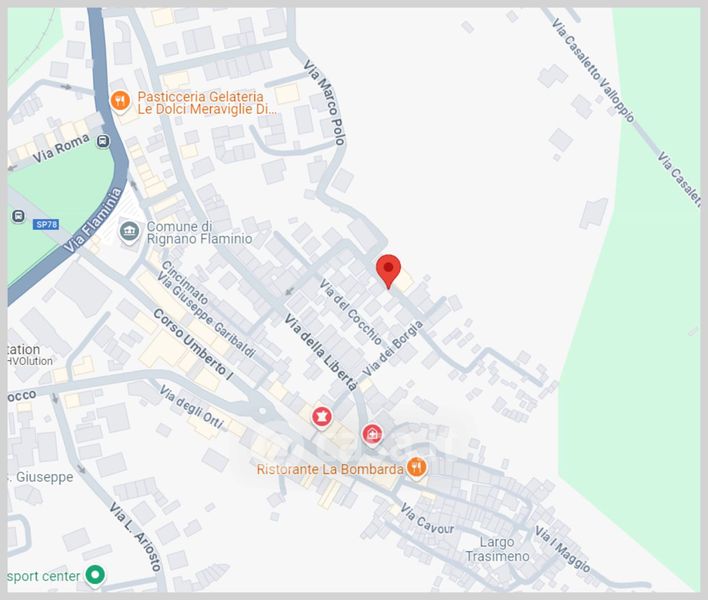Click the red location pin marker
The width and height of the screenshot is (708, 600).
point(388,270)
